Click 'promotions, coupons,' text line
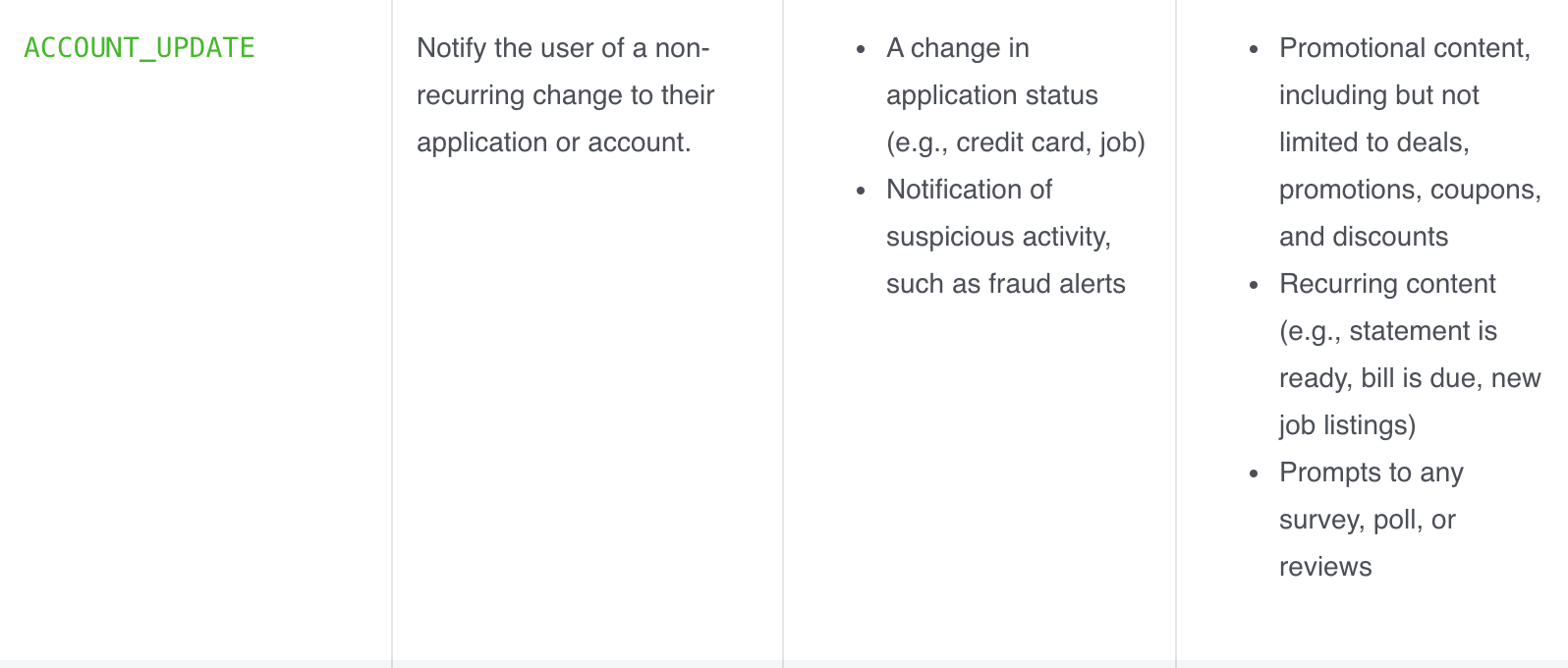The image size is (1568, 668). pos(1410,190)
